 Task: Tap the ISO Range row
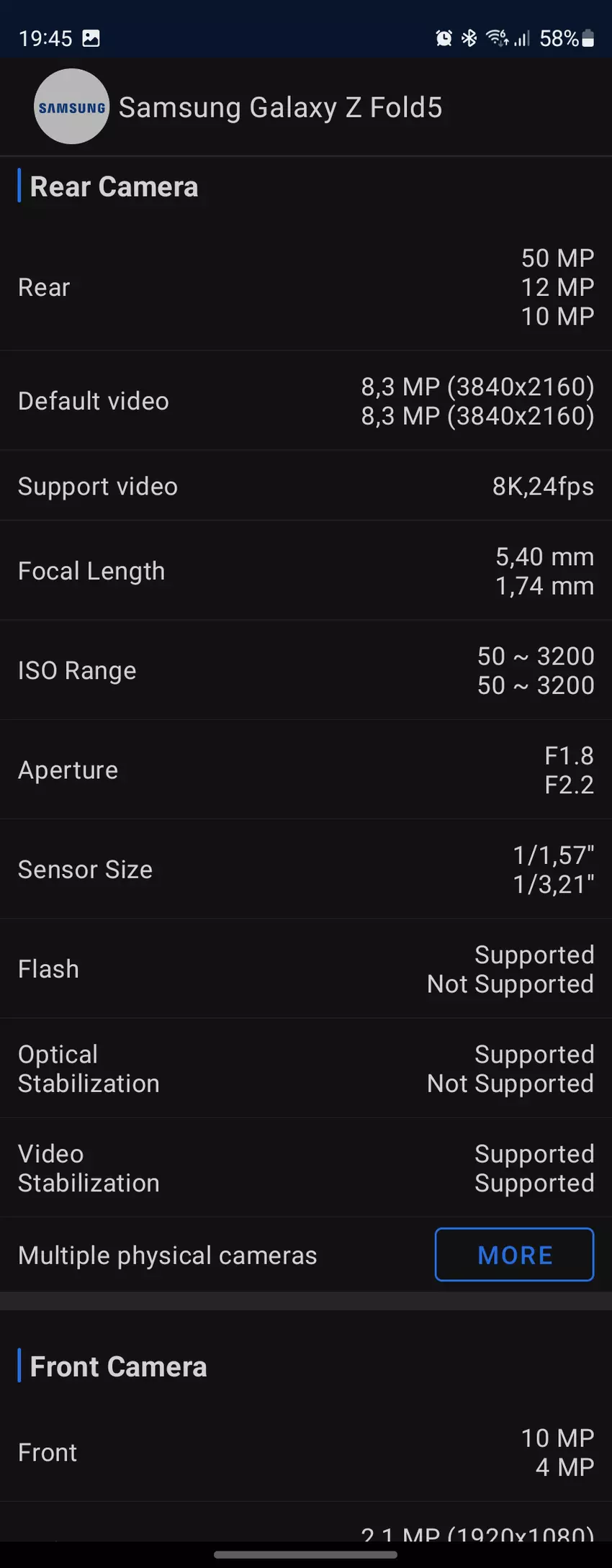(306, 670)
